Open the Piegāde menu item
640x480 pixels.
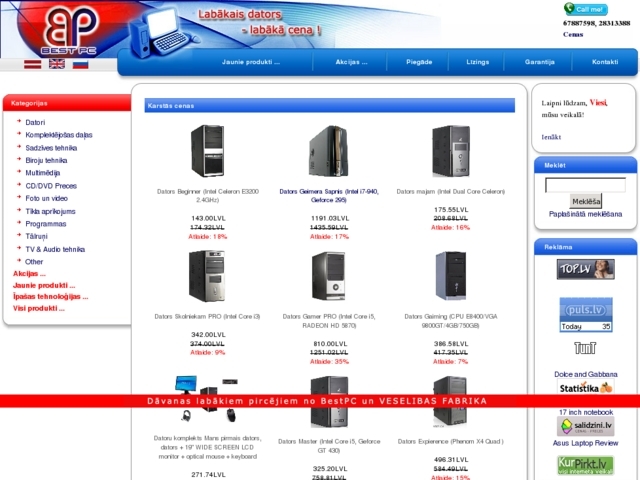point(419,62)
